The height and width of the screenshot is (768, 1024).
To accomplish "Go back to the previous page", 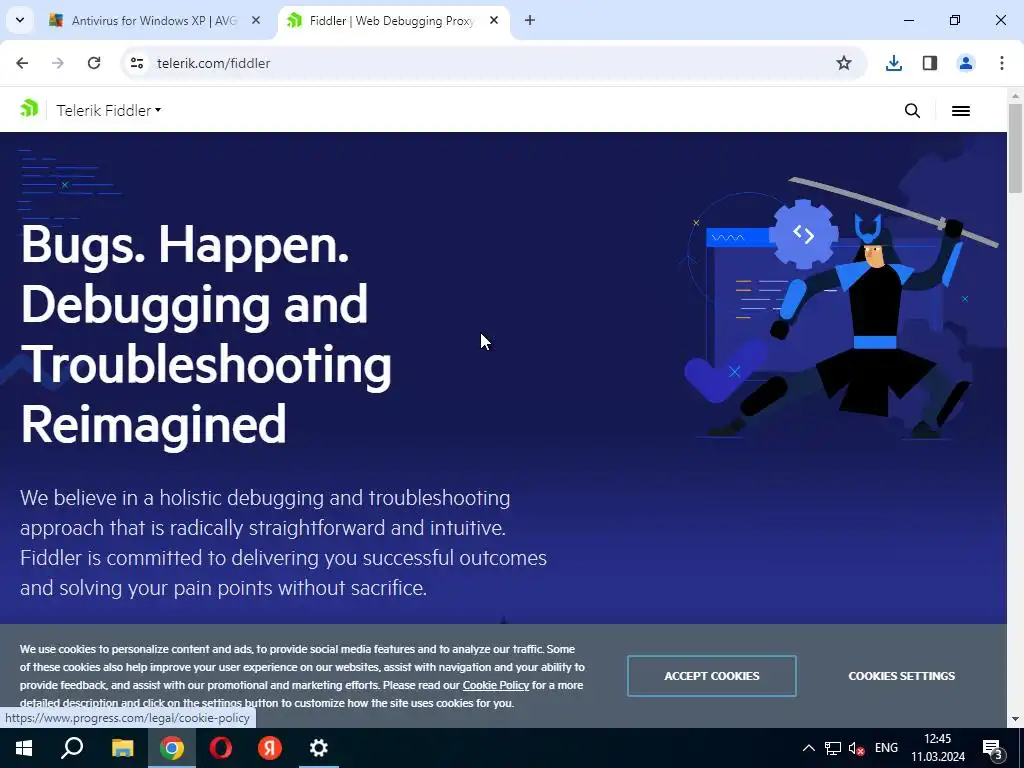I will 22,63.
